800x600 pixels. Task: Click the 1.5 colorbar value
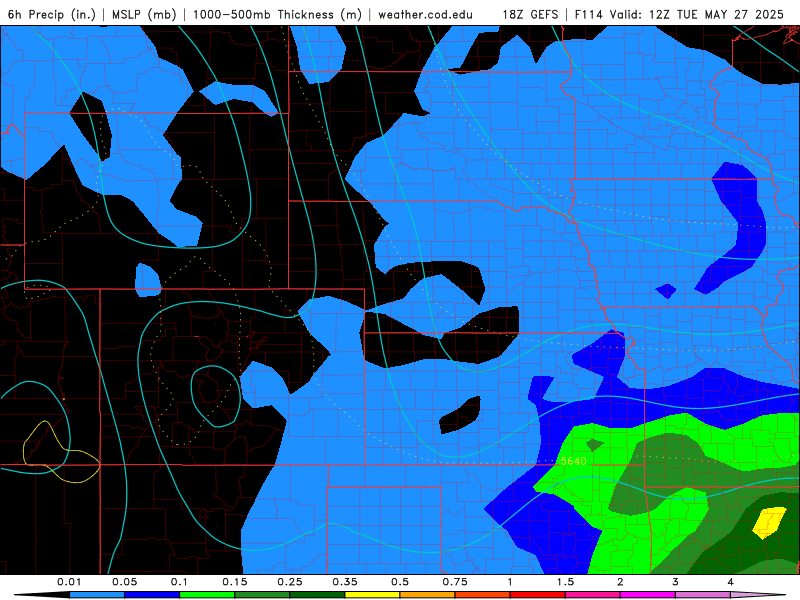point(565,582)
